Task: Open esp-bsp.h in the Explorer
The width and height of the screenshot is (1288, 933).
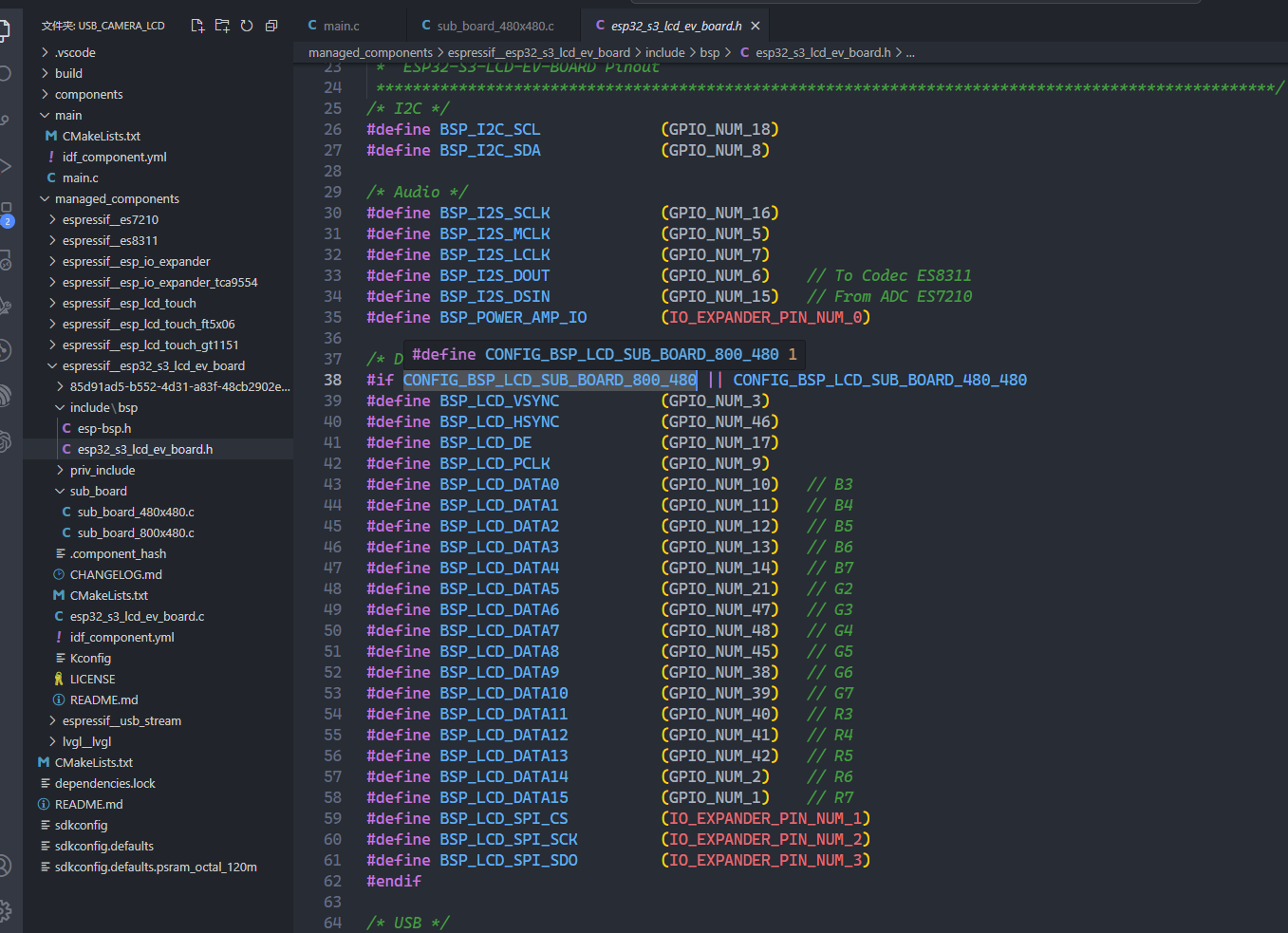Action: click(104, 428)
